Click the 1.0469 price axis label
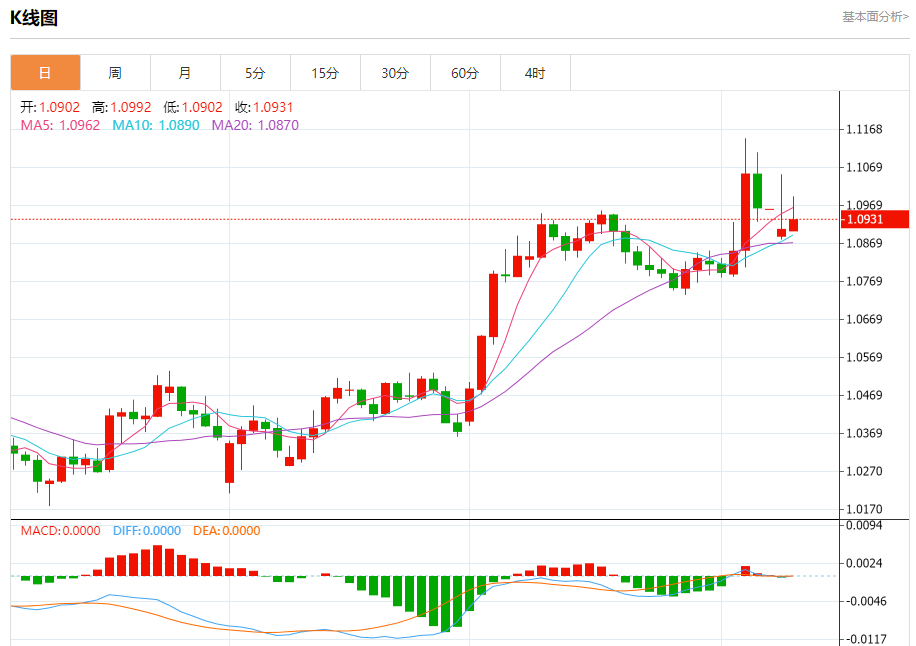The height and width of the screenshot is (646, 916). pyautogui.click(x=865, y=395)
